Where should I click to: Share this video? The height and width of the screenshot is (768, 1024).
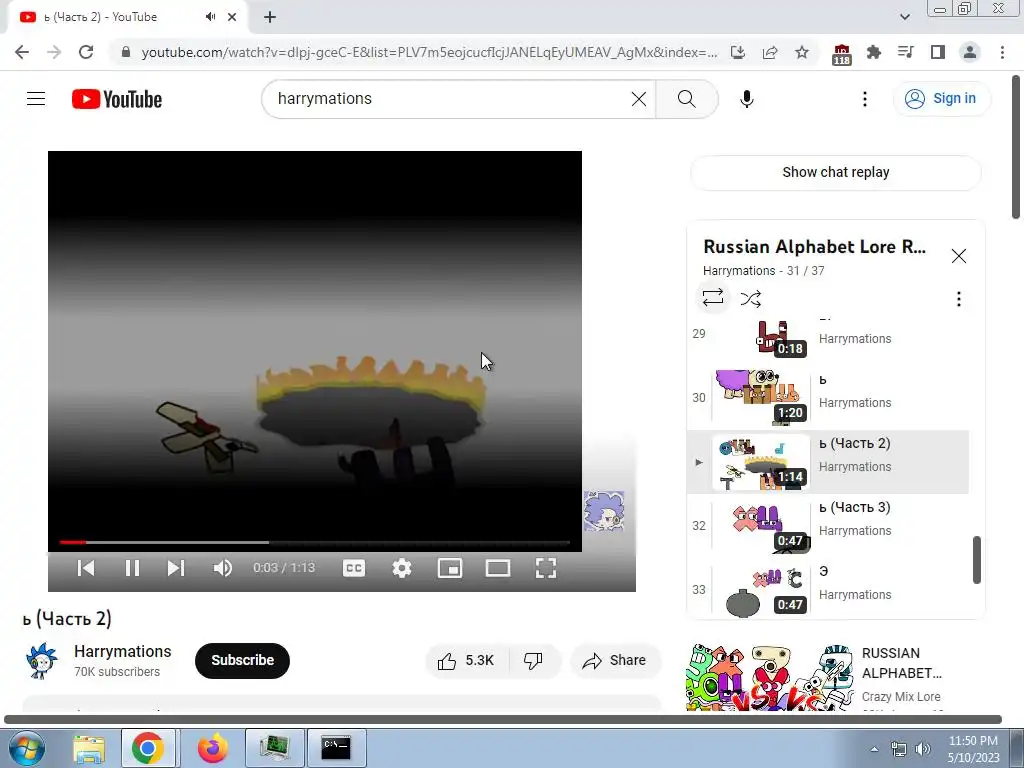pyautogui.click(x=615, y=660)
